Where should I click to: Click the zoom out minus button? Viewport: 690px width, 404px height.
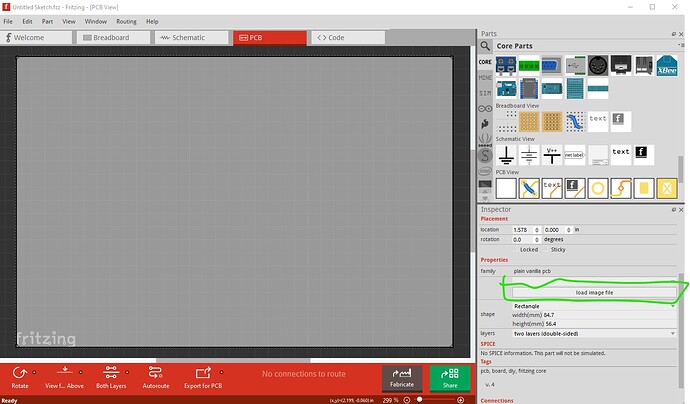407,400
